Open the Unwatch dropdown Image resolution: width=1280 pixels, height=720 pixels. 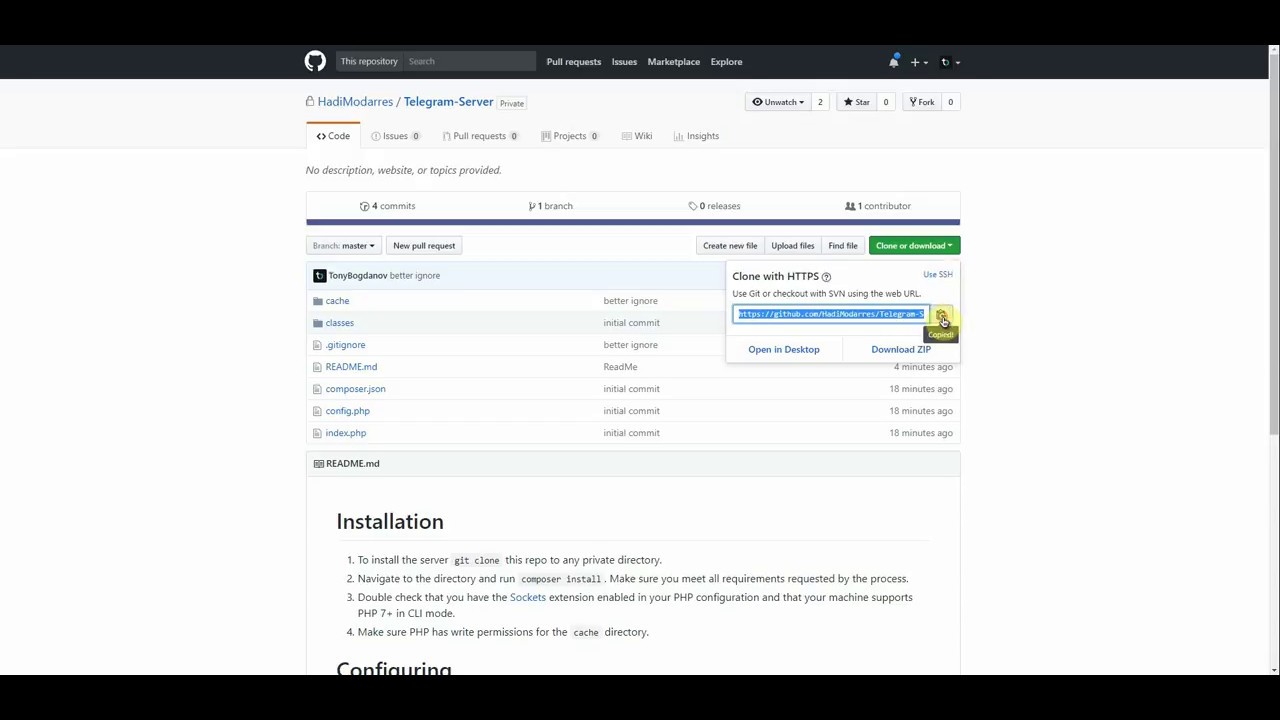(778, 102)
